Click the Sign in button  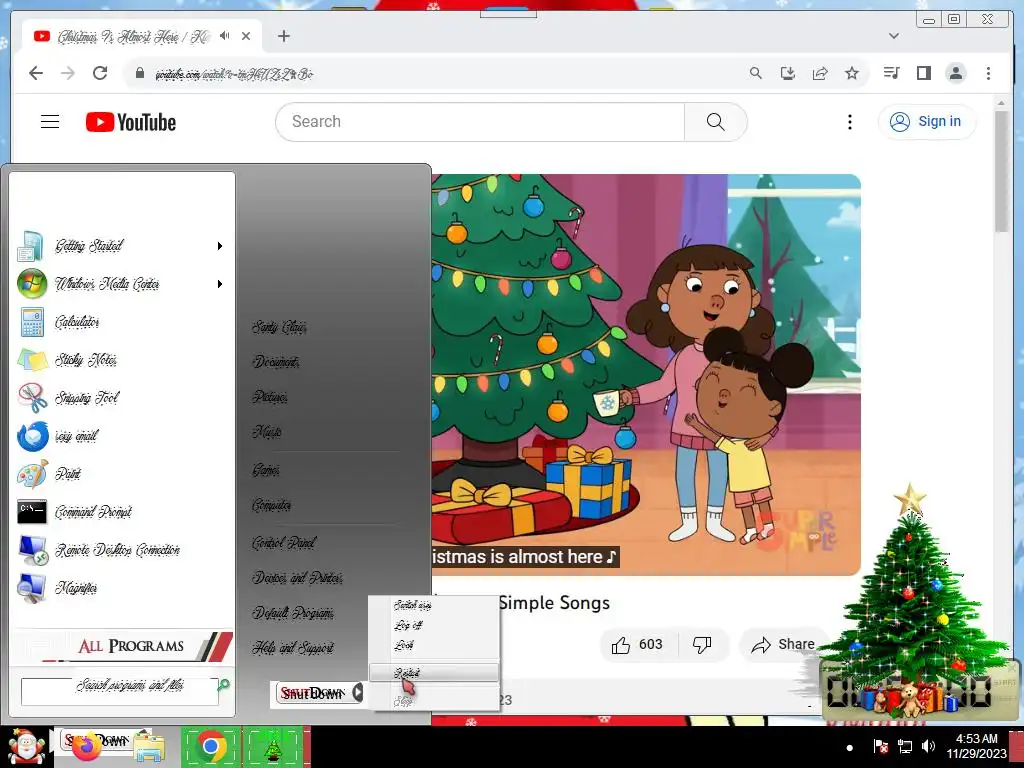927,121
